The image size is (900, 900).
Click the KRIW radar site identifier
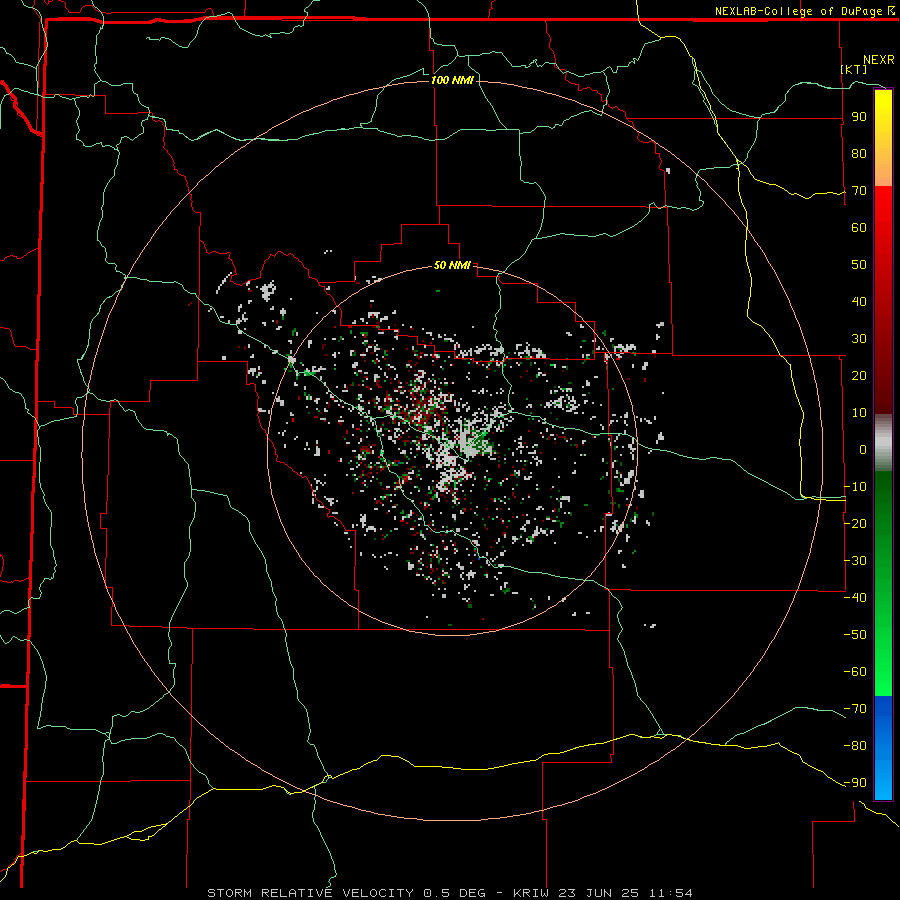(x=532, y=893)
